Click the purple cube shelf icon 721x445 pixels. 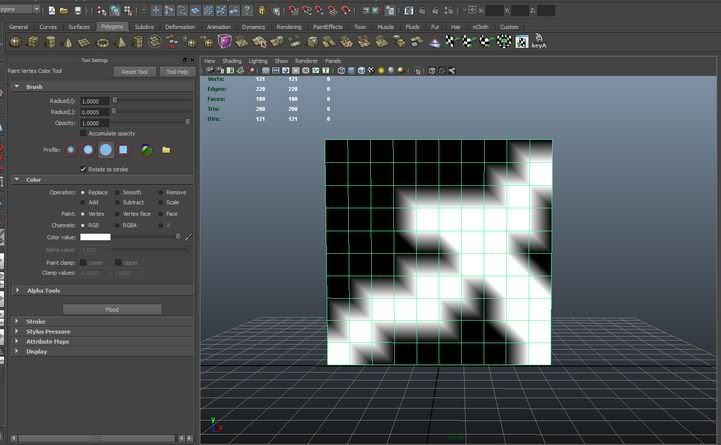225,42
